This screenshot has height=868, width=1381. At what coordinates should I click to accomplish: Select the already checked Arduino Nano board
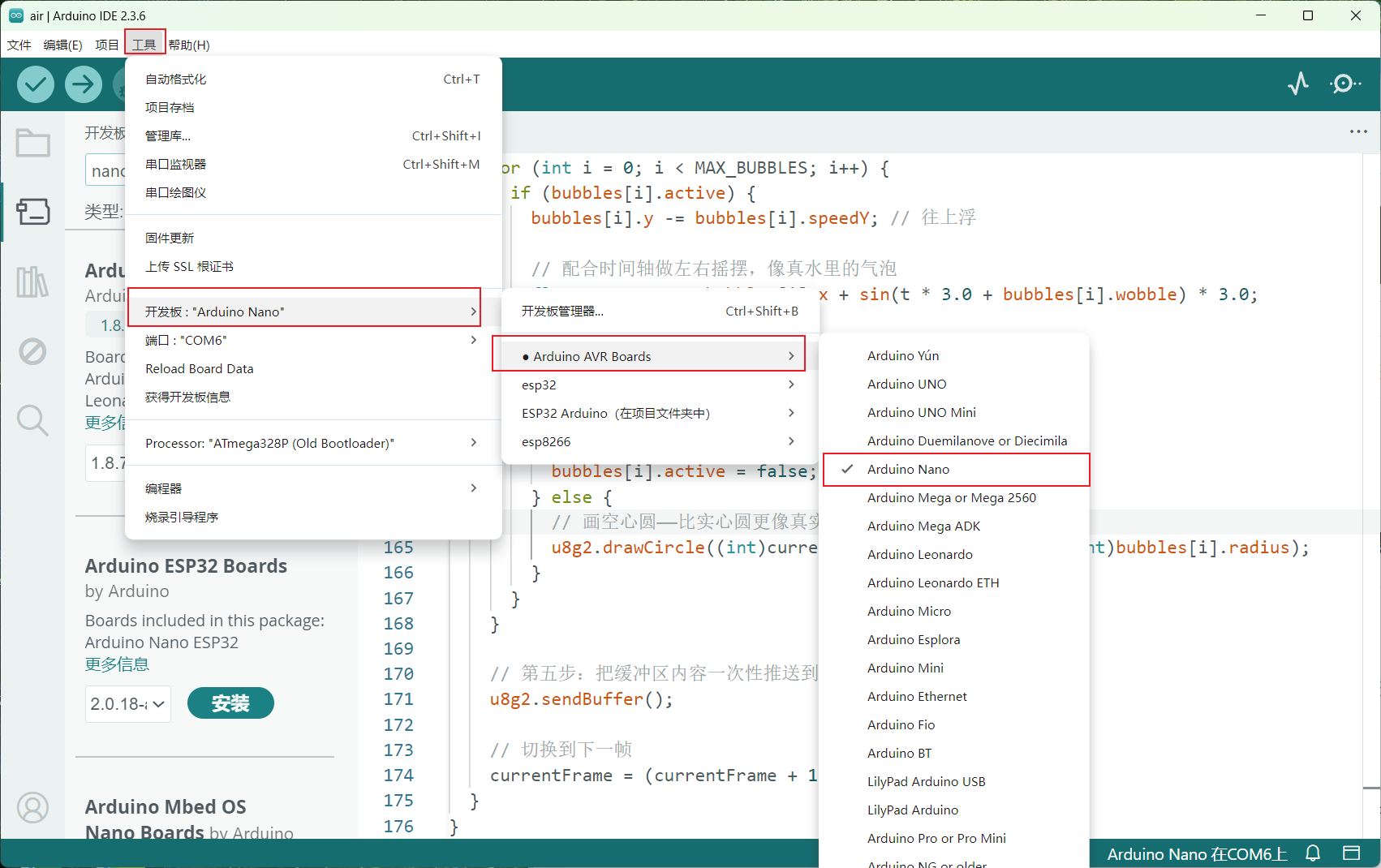coord(956,470)
